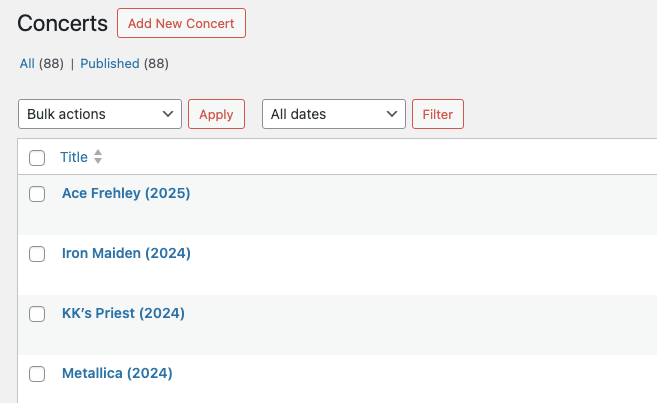
Task: Tick the checkbox for Ace Frehley (2025)
Action: (x=37, y=194)
